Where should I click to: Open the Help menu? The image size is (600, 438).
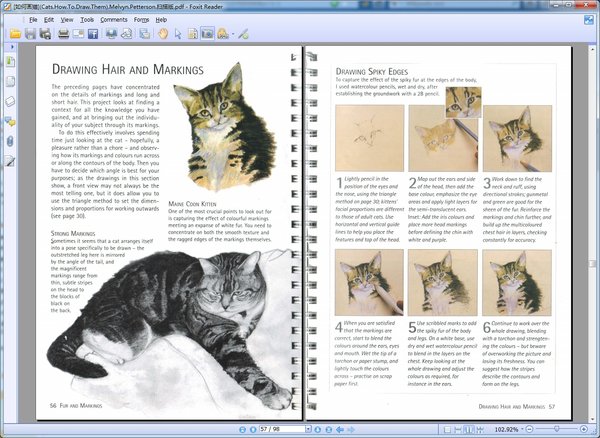pyautogui.click(x=161, y=20)
